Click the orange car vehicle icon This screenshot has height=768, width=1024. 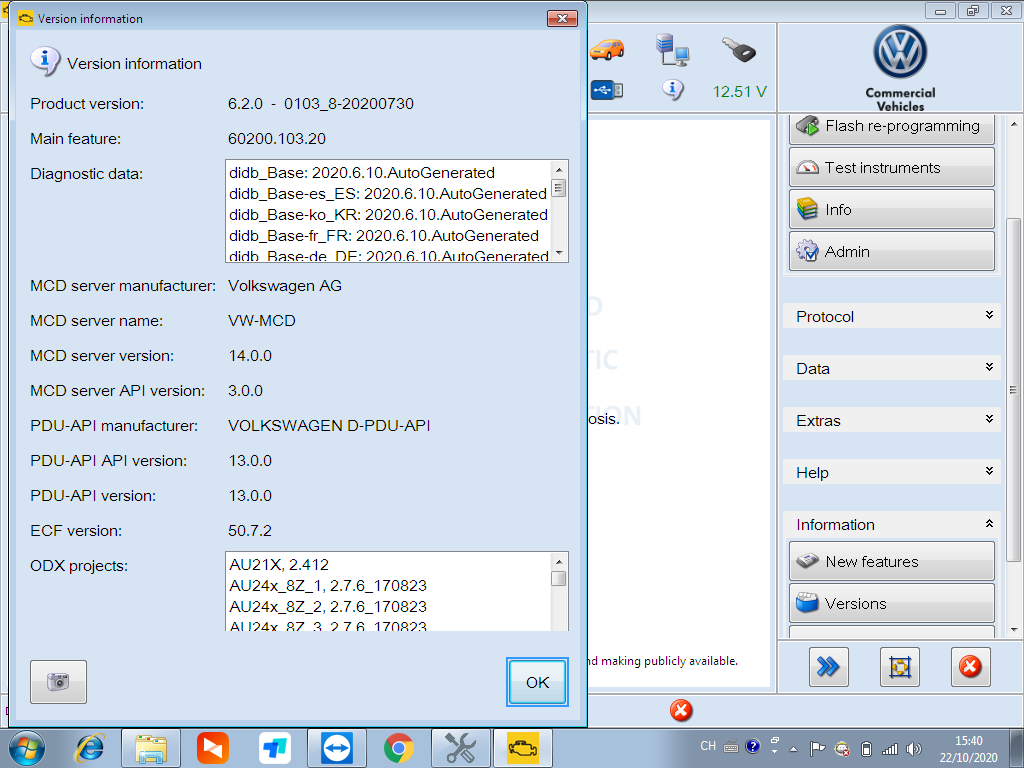tap(607, 50)
